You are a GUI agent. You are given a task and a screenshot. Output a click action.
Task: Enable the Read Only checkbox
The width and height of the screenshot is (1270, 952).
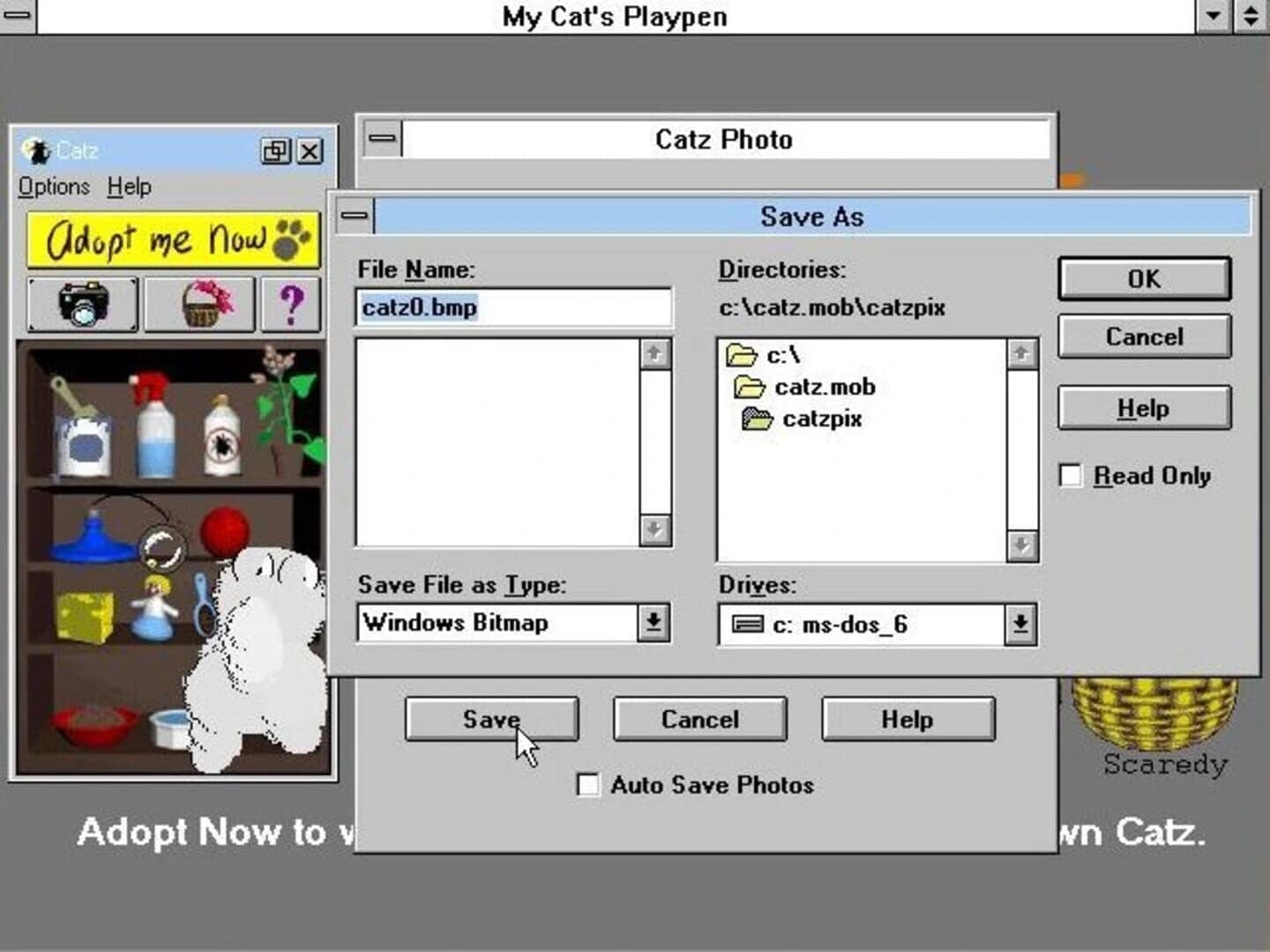click(1070, 474)
